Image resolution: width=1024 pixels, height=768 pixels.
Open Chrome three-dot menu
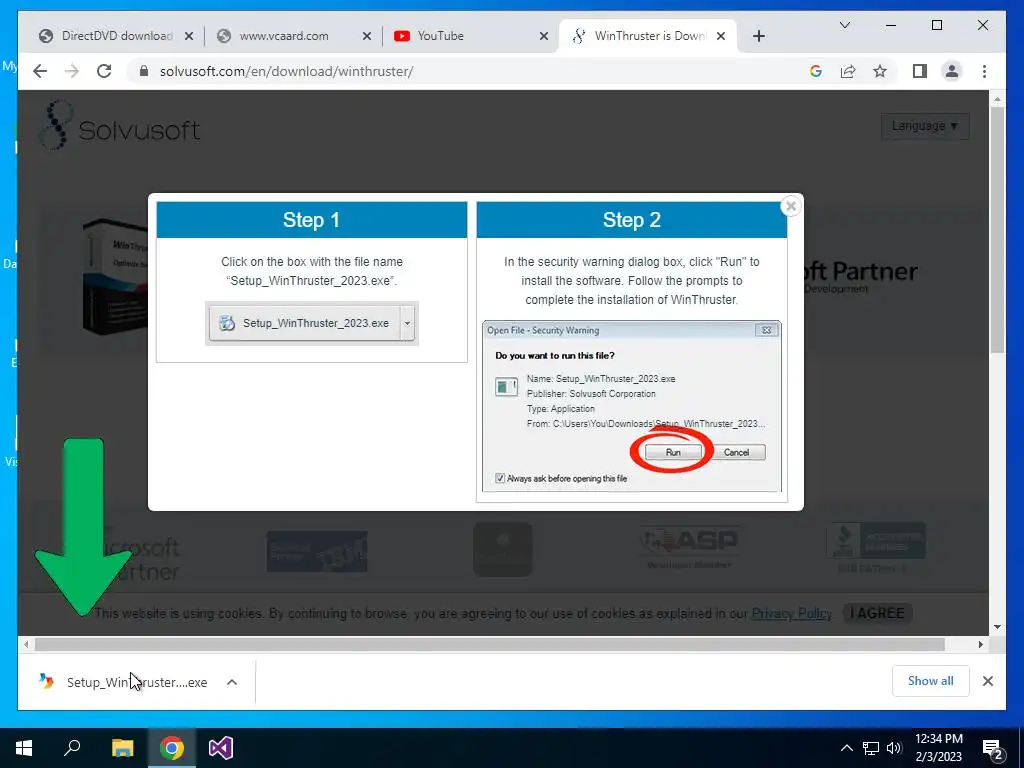984,71
